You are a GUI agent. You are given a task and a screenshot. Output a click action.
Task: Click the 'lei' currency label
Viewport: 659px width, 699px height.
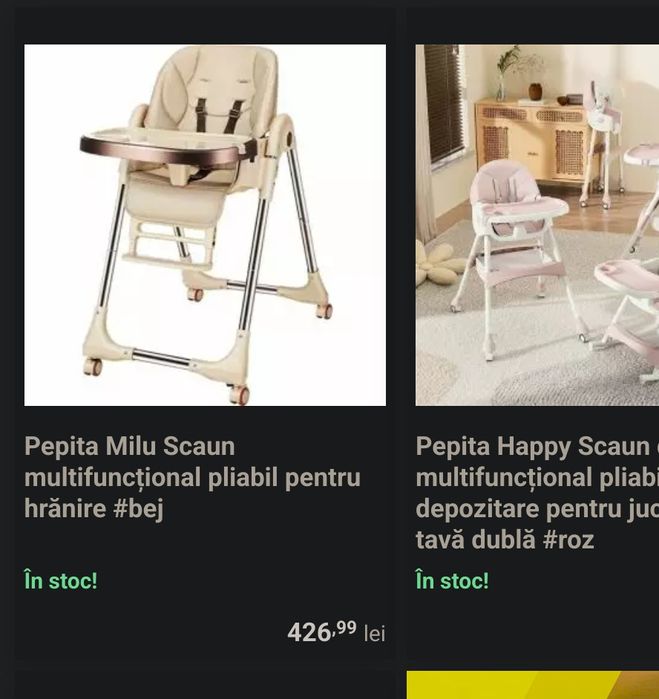[375, 634]
